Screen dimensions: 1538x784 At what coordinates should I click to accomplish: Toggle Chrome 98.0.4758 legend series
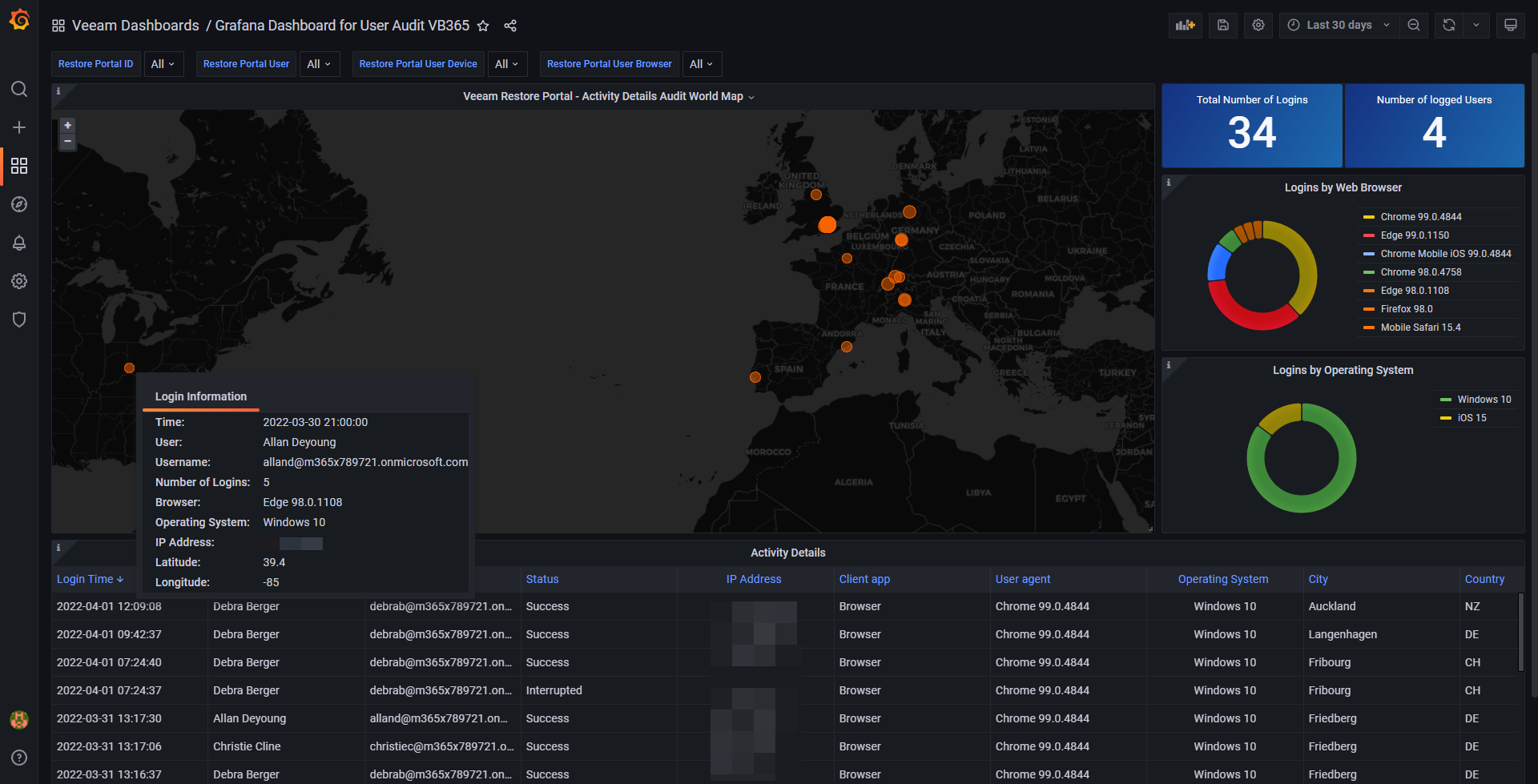pyautogui.click(x=1420, y=272)
